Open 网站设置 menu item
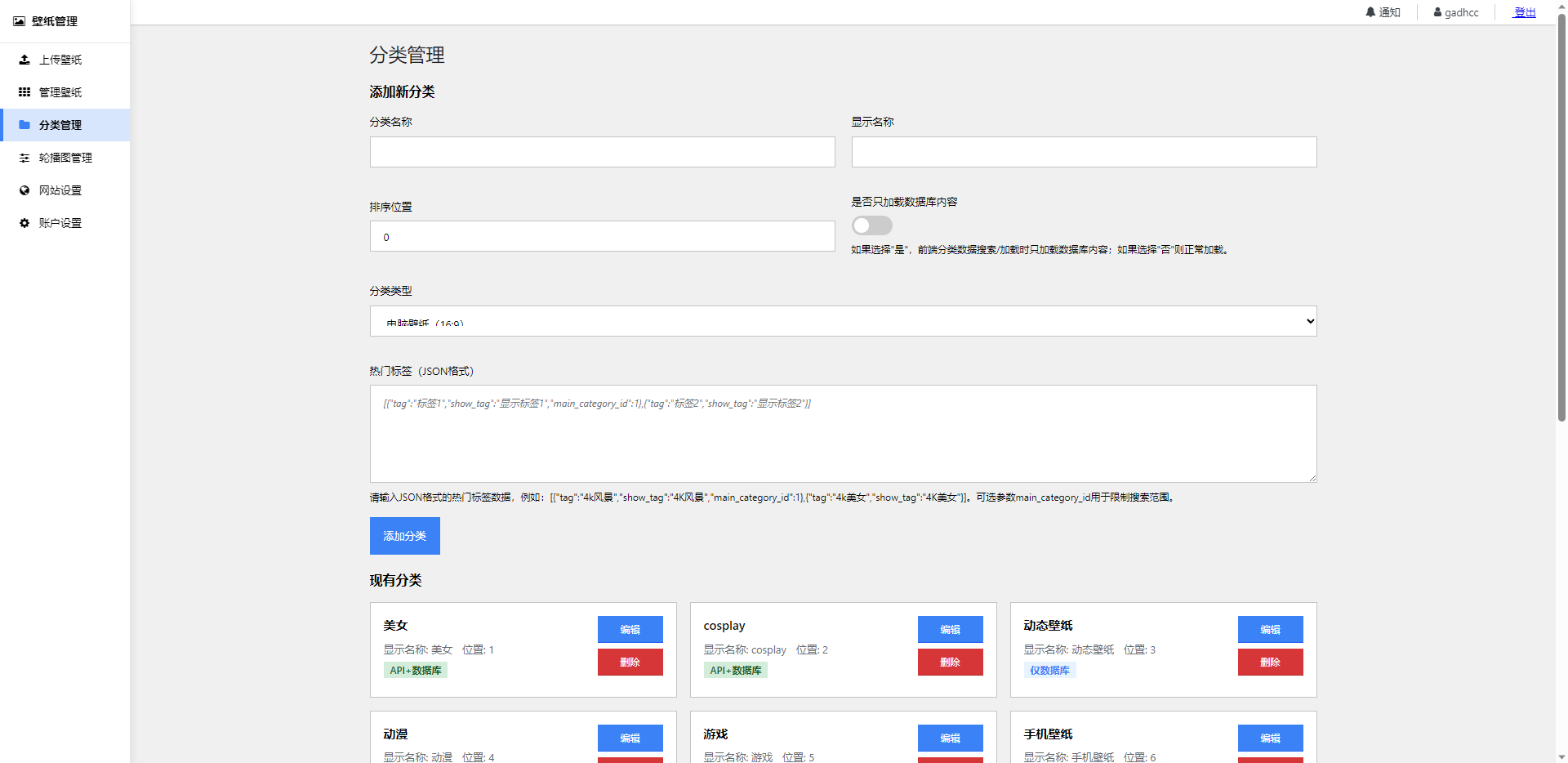 [60, 190]
